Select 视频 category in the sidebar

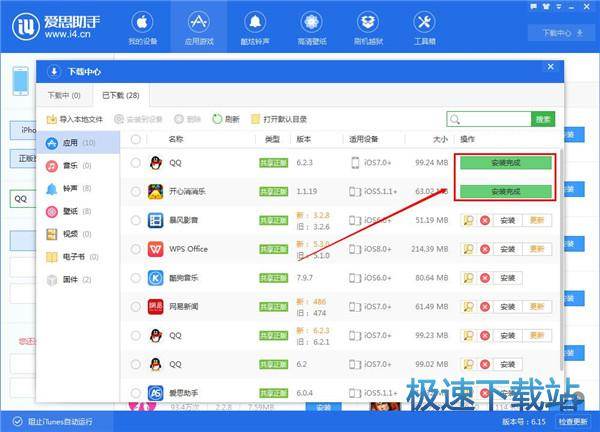click(x=78, y=234)
